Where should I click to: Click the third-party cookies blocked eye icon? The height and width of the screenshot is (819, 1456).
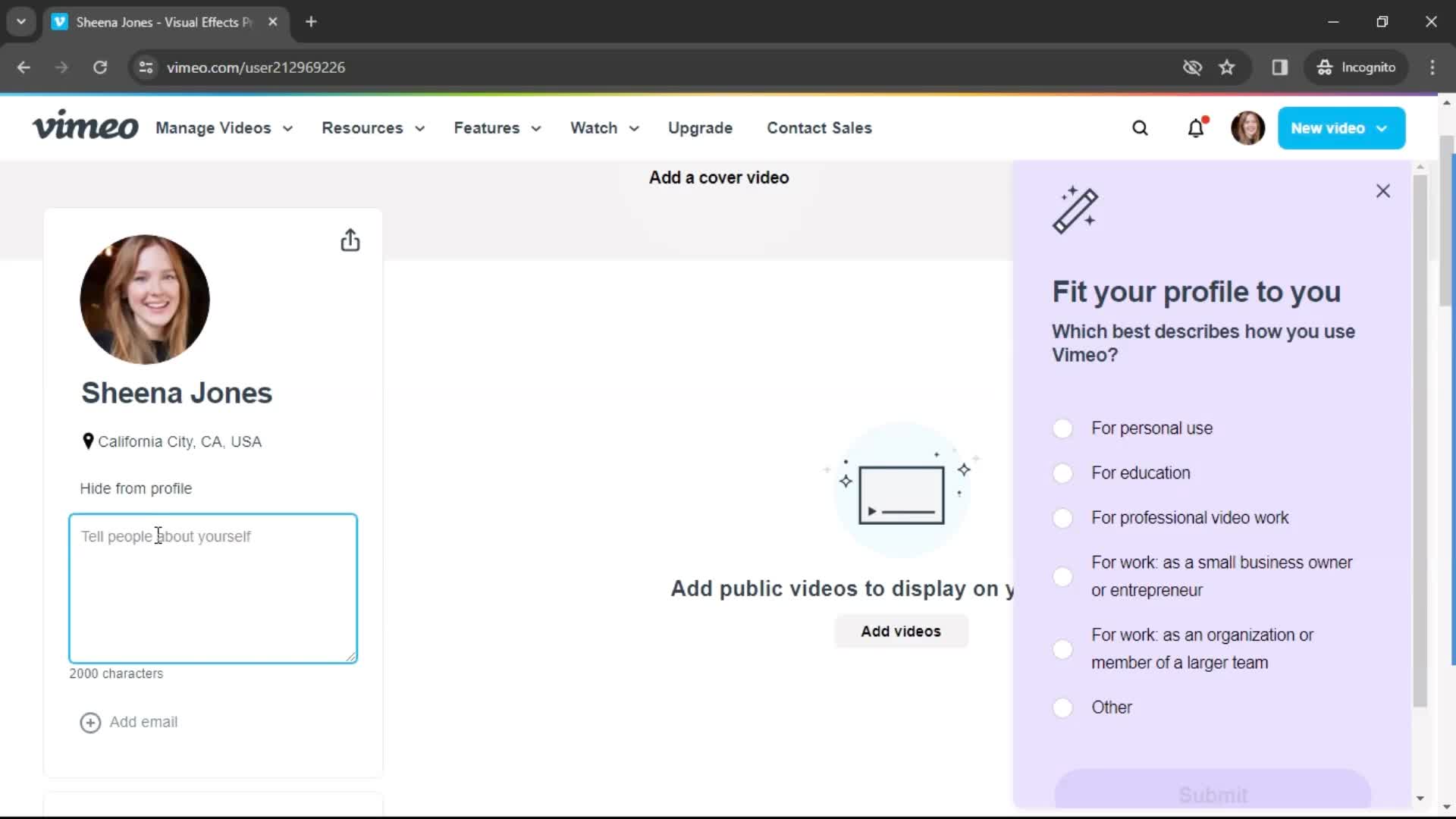(x=1192, y=67)
